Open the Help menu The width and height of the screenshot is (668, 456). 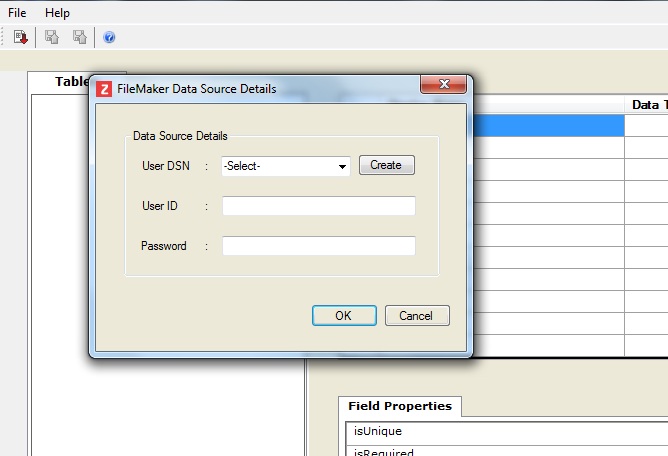click(57, 13)
